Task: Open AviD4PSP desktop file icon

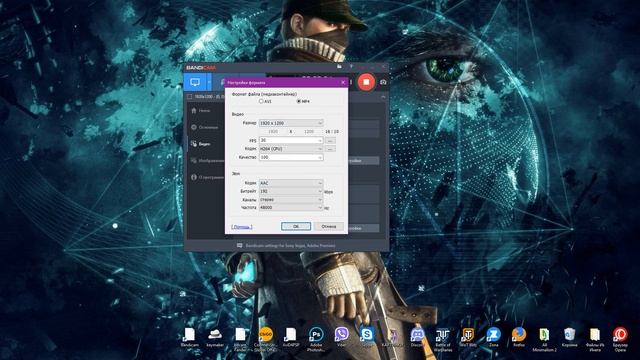Action: [291, 338]
